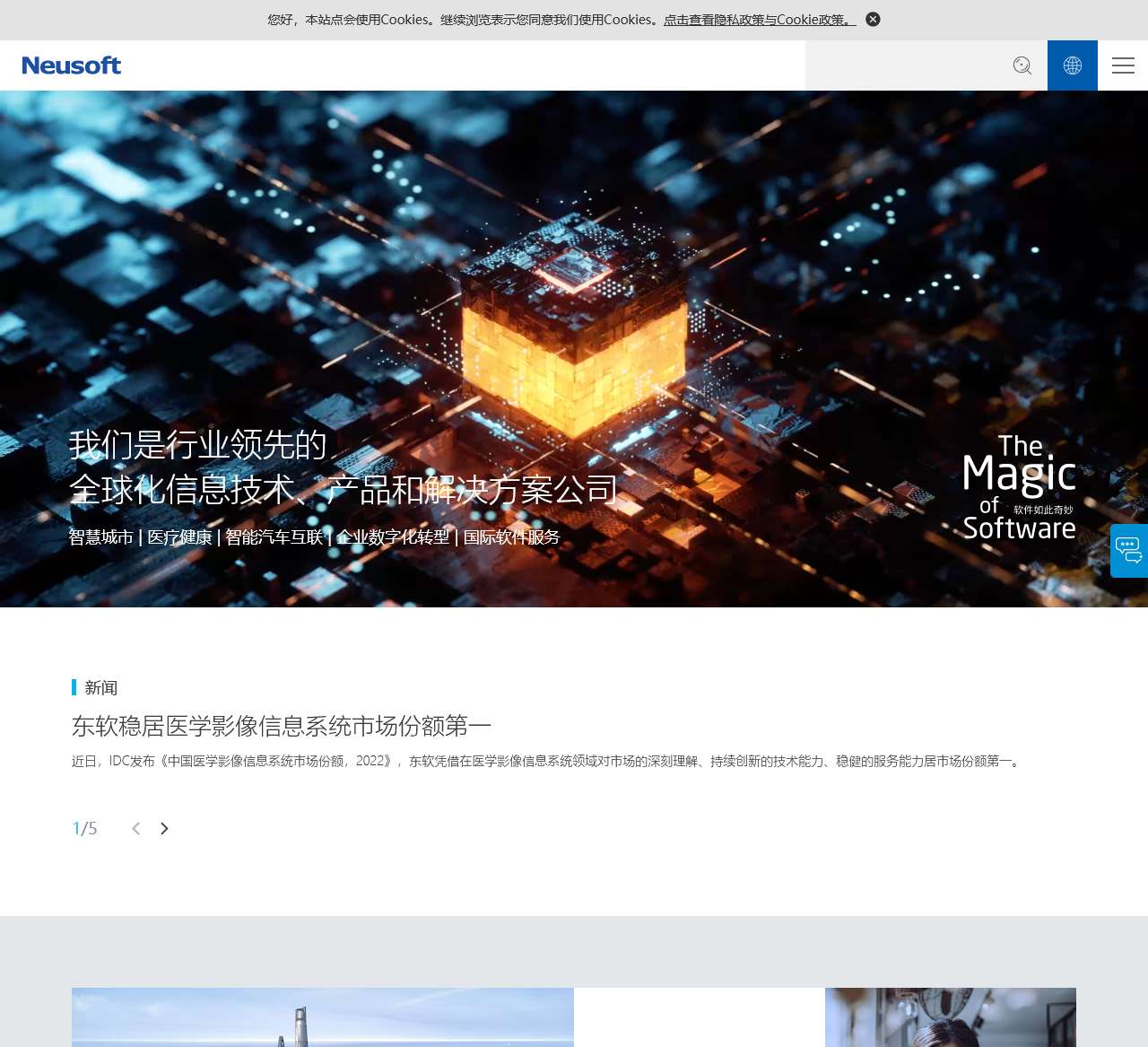The width and height of the screenshot is (1148, 1047).
Task: Open the globe language selector
Action: 1073,65
